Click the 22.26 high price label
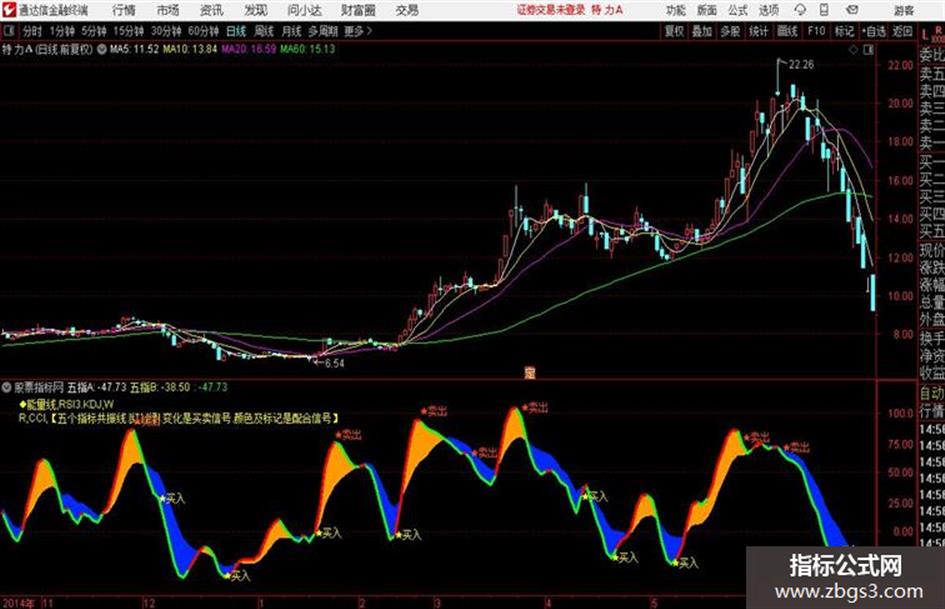Viewport: 945px width, 609px height. click(801, 64)
